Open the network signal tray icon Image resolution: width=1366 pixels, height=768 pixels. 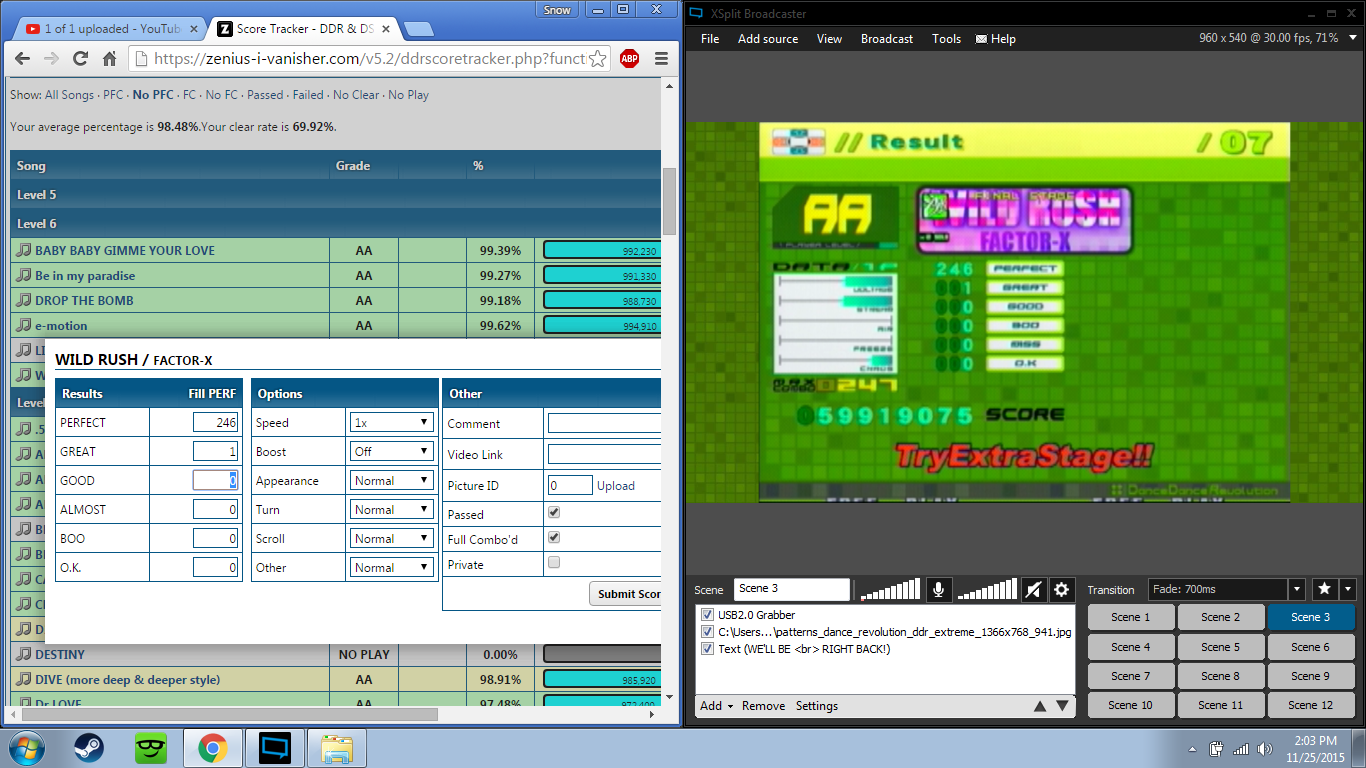pos(1241,749)
